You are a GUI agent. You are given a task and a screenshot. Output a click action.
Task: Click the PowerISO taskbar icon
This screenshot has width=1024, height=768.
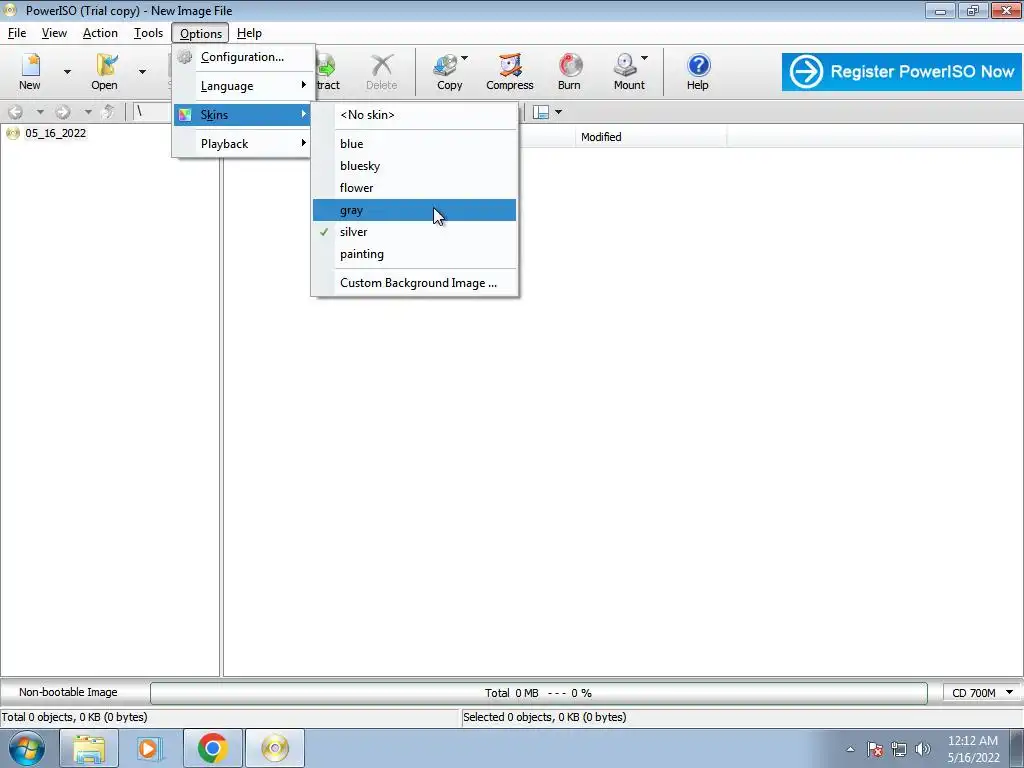275,748
